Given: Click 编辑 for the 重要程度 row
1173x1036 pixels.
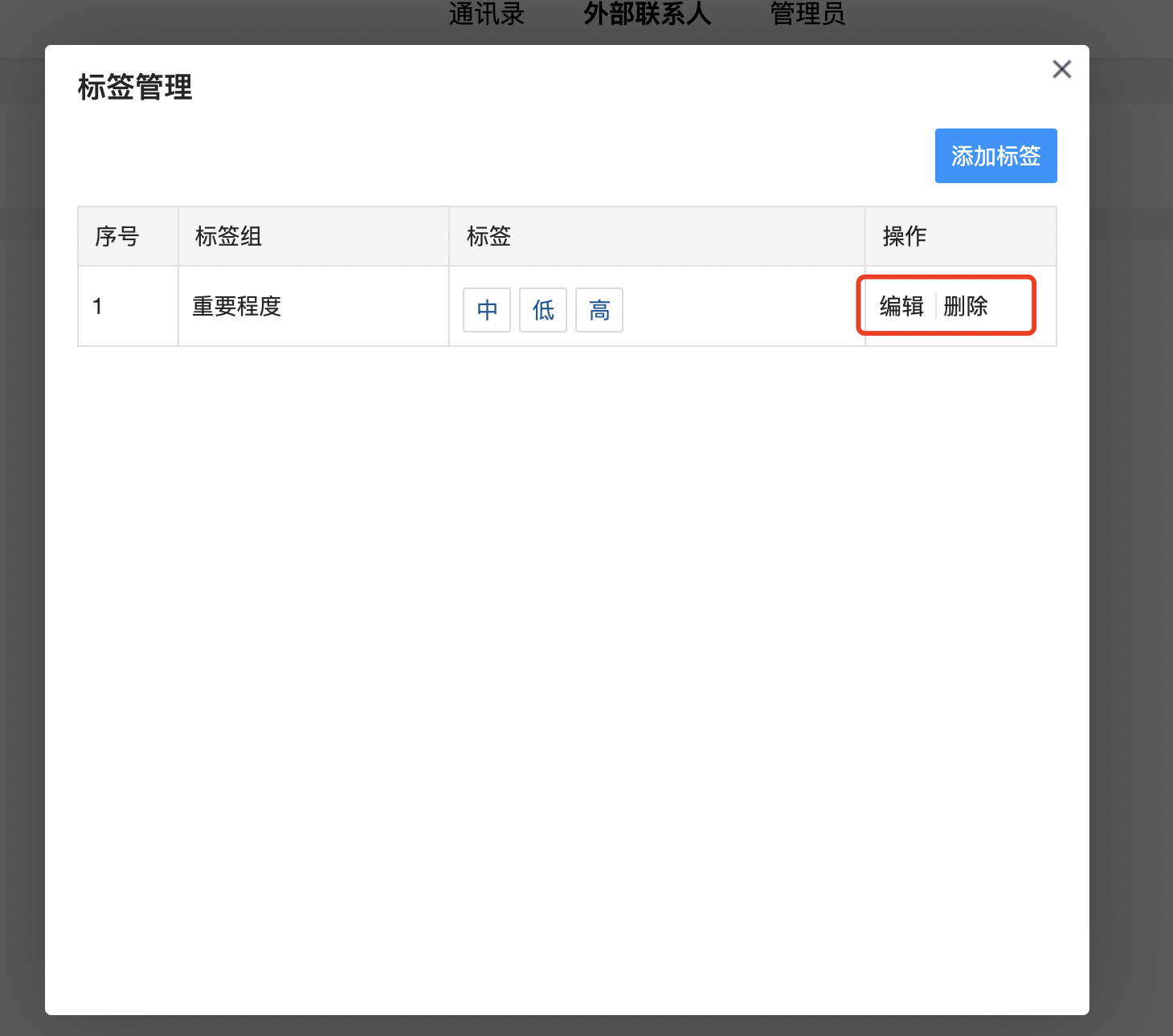Looking at the screenshot, I should pyautogui.click(x=901, y=306).
